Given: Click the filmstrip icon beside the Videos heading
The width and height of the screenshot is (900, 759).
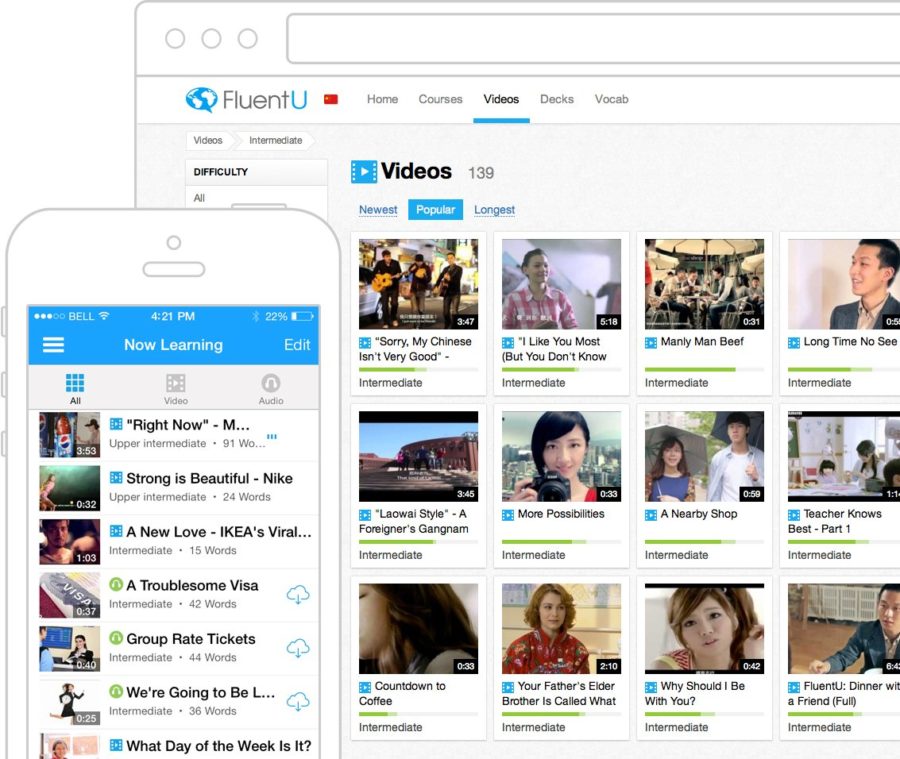Looking at the screenshot, I should (x=363, y=170).
